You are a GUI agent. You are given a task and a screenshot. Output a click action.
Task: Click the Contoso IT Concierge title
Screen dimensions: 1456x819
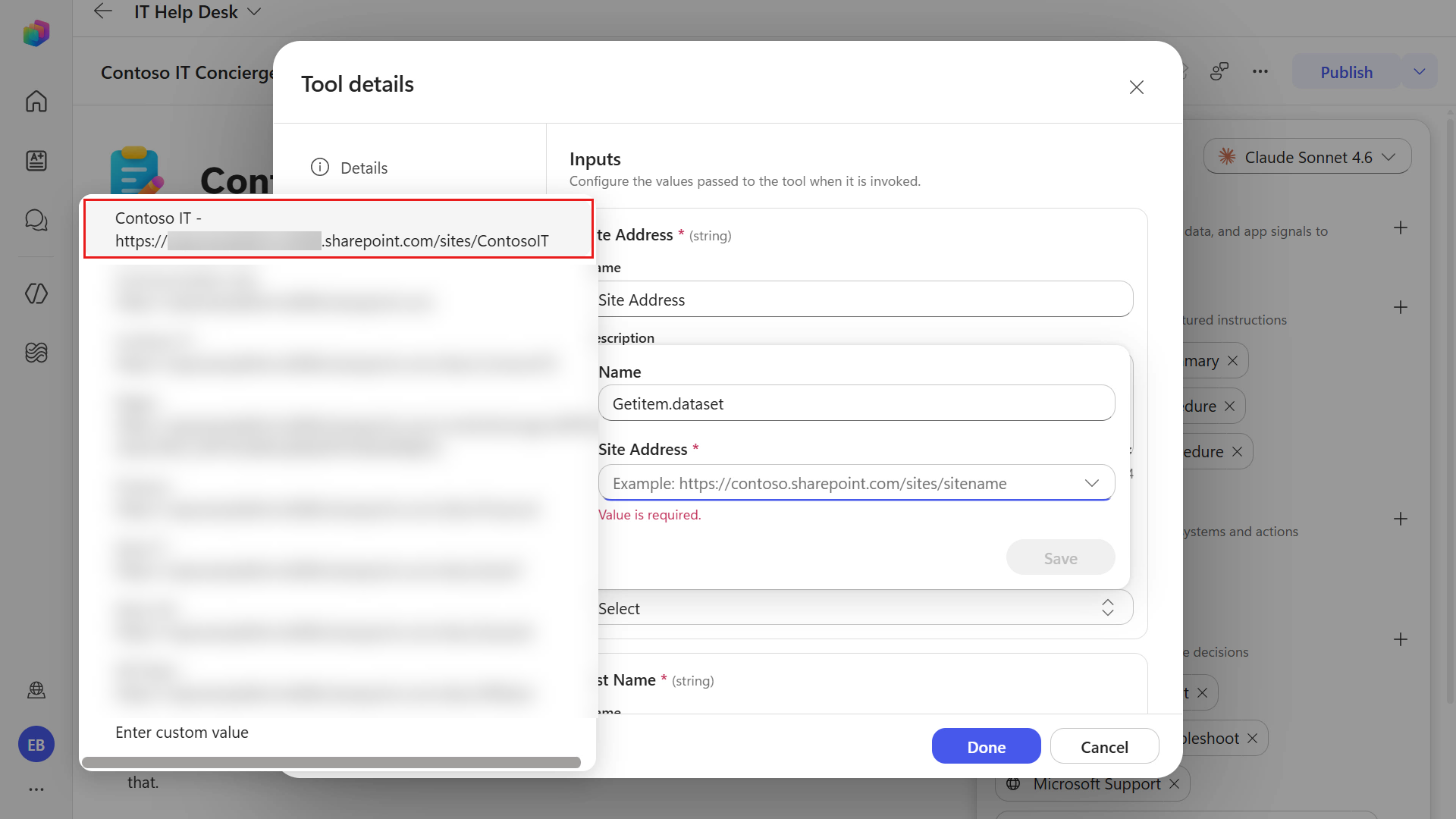pos(187,72)
